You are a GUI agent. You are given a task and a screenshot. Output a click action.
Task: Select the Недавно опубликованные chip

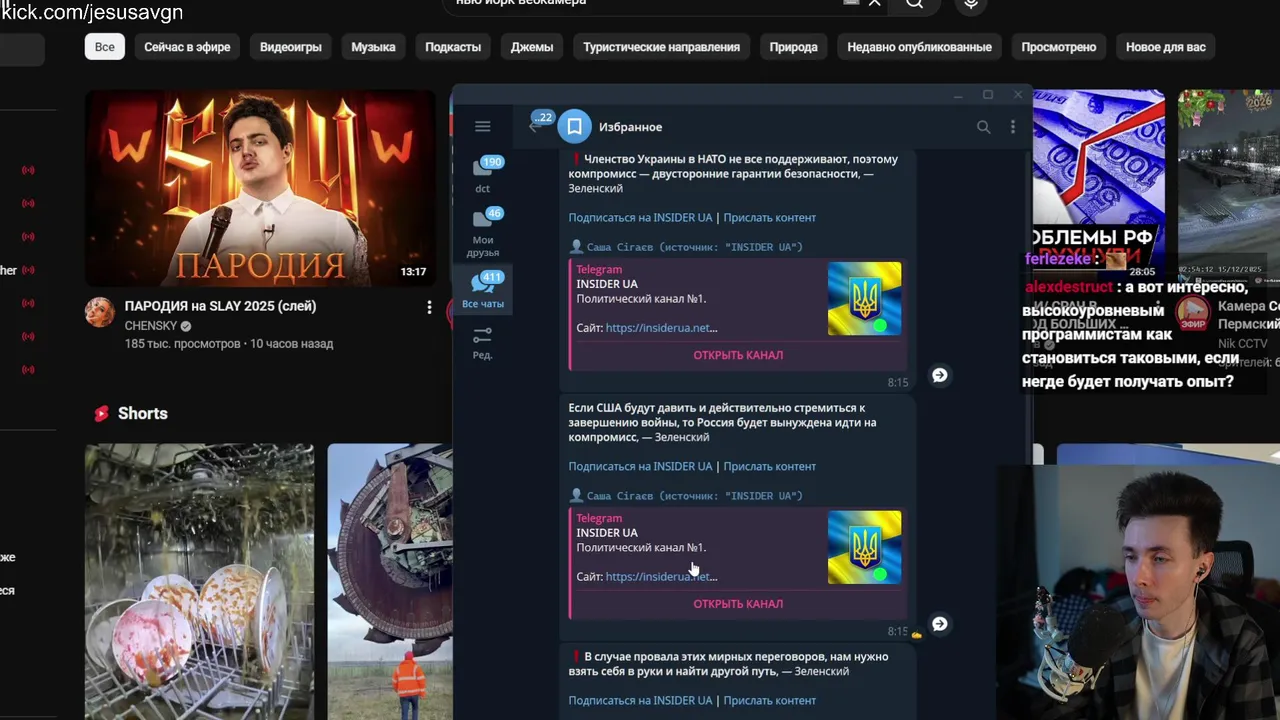(x=919, y=47)
